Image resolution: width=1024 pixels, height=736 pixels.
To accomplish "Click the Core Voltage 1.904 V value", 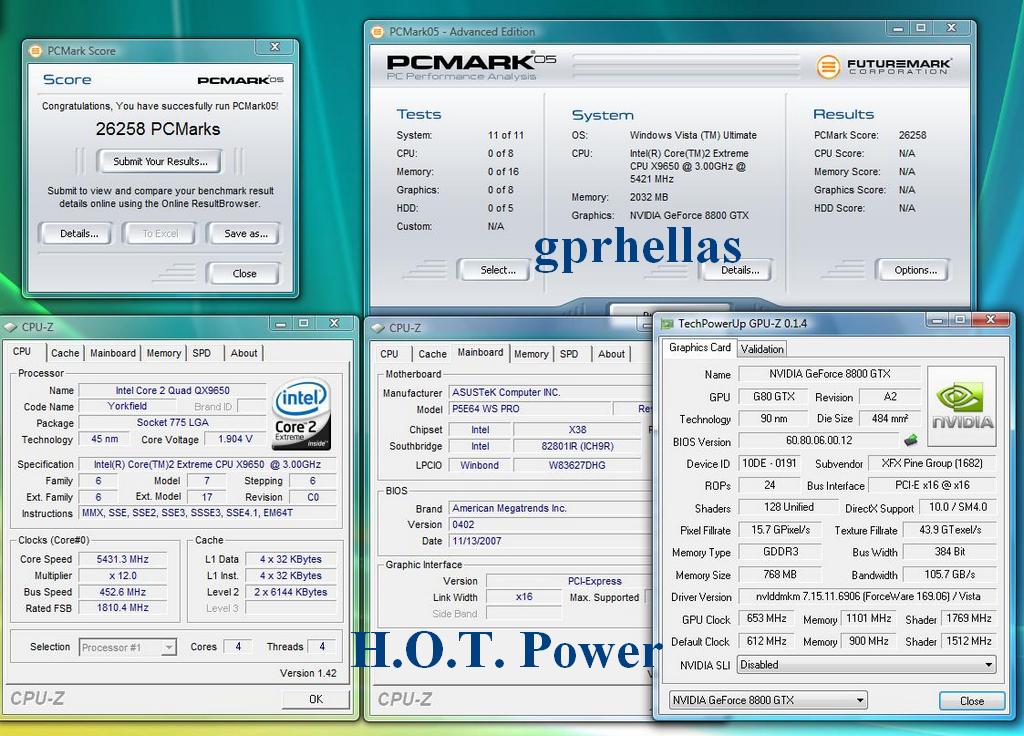I will click(x=235, y=439).
